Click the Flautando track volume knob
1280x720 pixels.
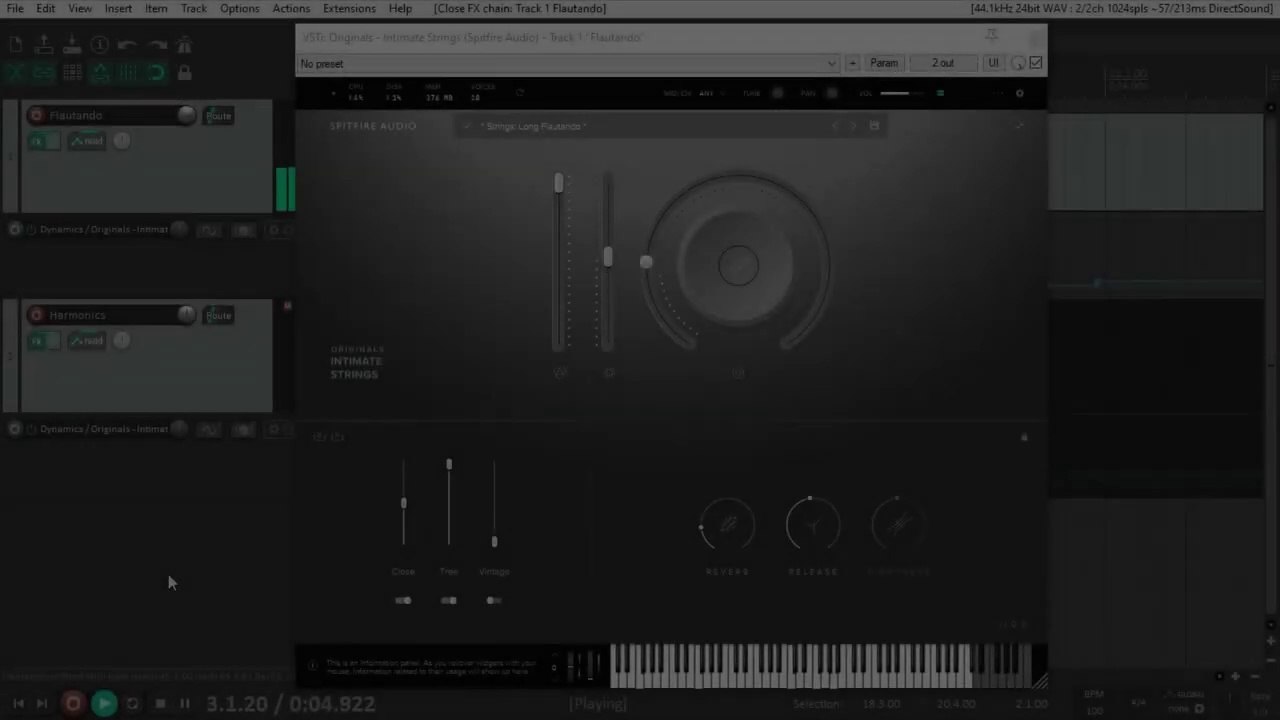click(x=186, y=115)
